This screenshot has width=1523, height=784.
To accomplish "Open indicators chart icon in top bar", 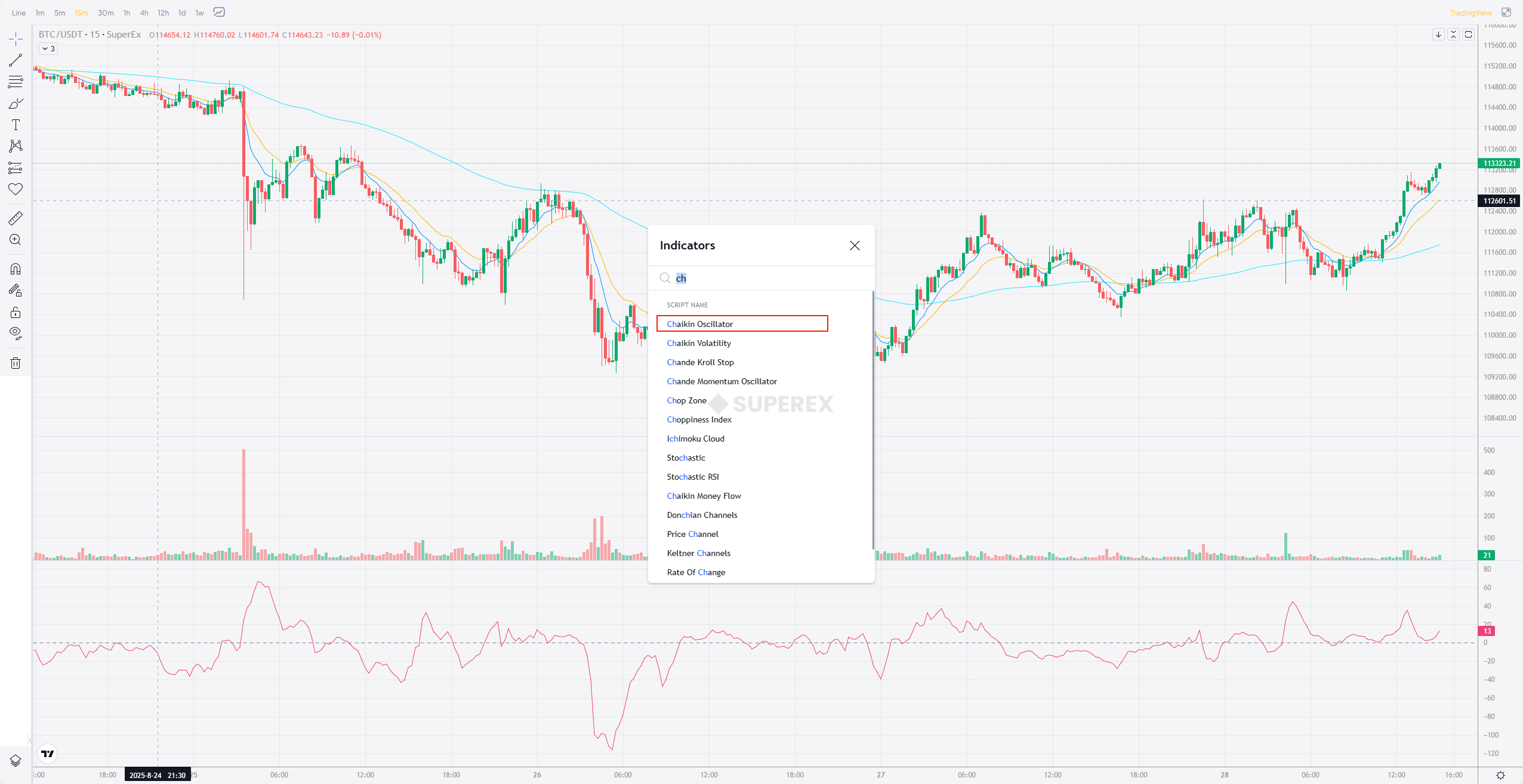I will (219, 13).
